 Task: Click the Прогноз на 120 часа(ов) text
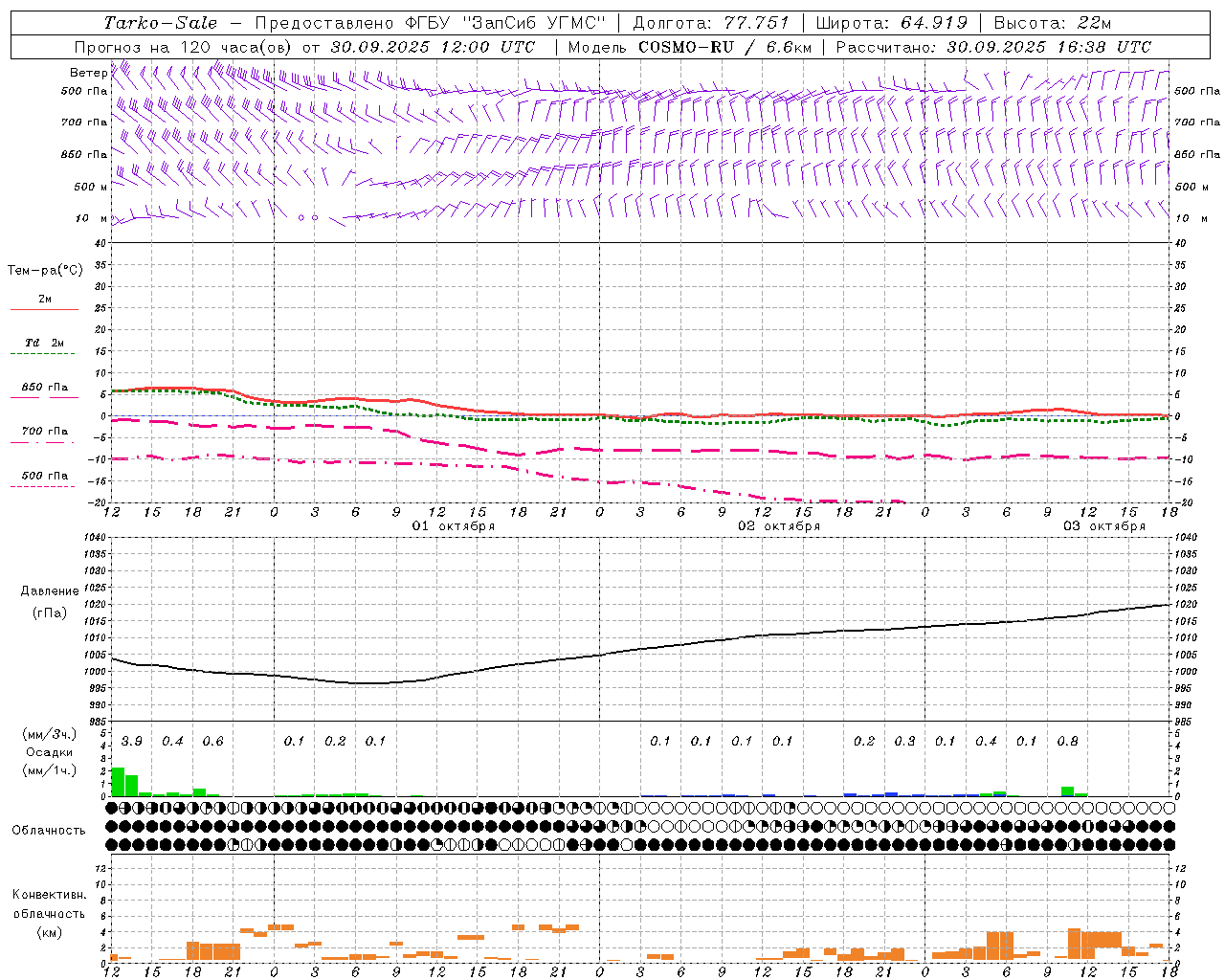[x=184, y=47]
